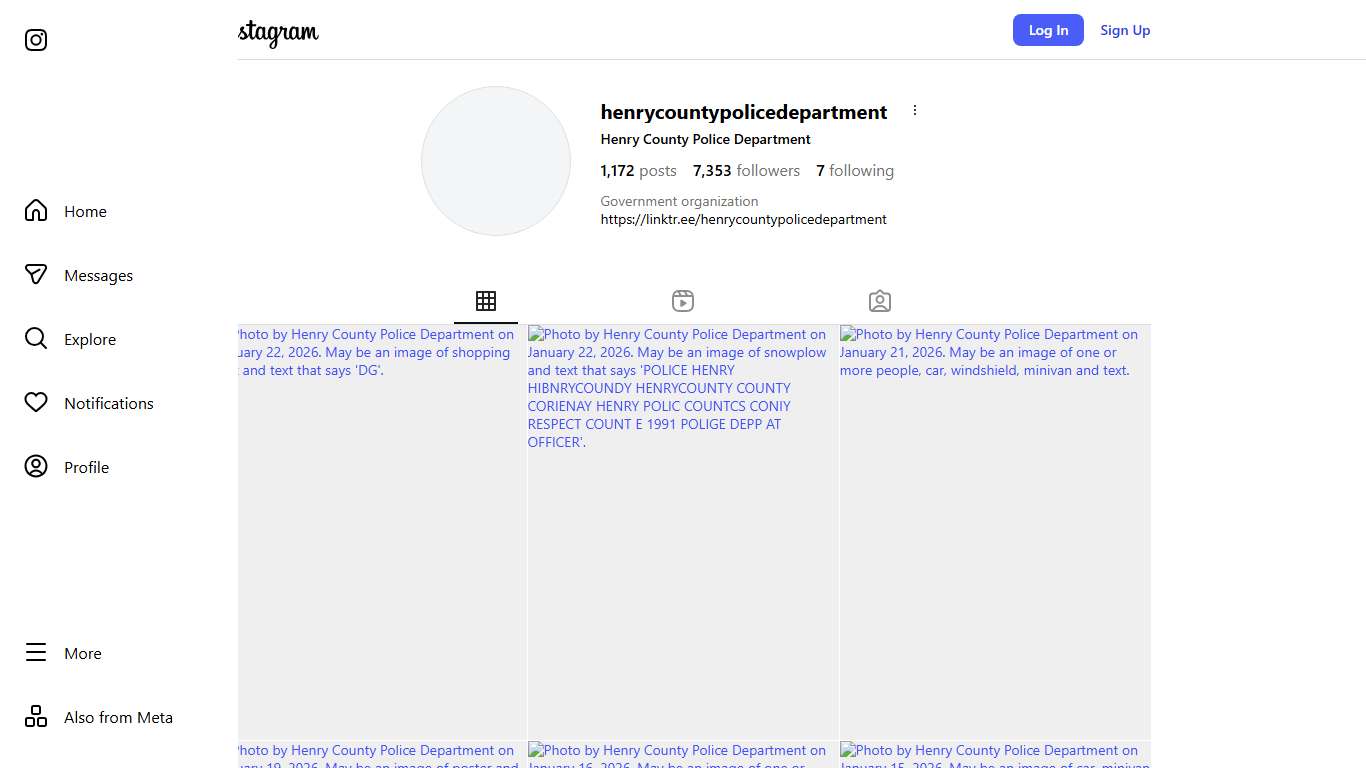
Task: Click the blank profile picture avatar
Action: click(x=496, y=161)
